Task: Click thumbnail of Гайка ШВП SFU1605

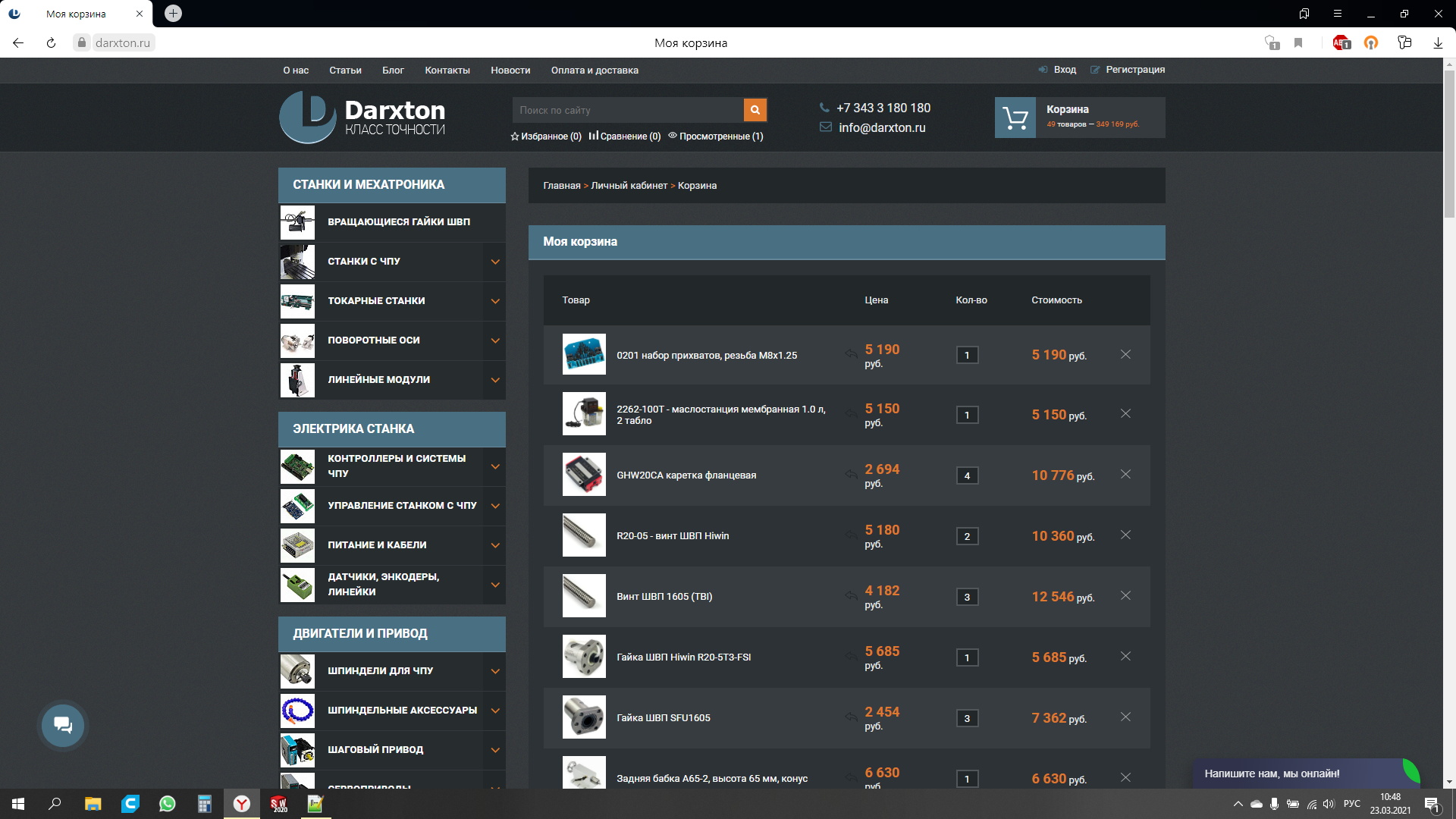Action: point(584,717)
